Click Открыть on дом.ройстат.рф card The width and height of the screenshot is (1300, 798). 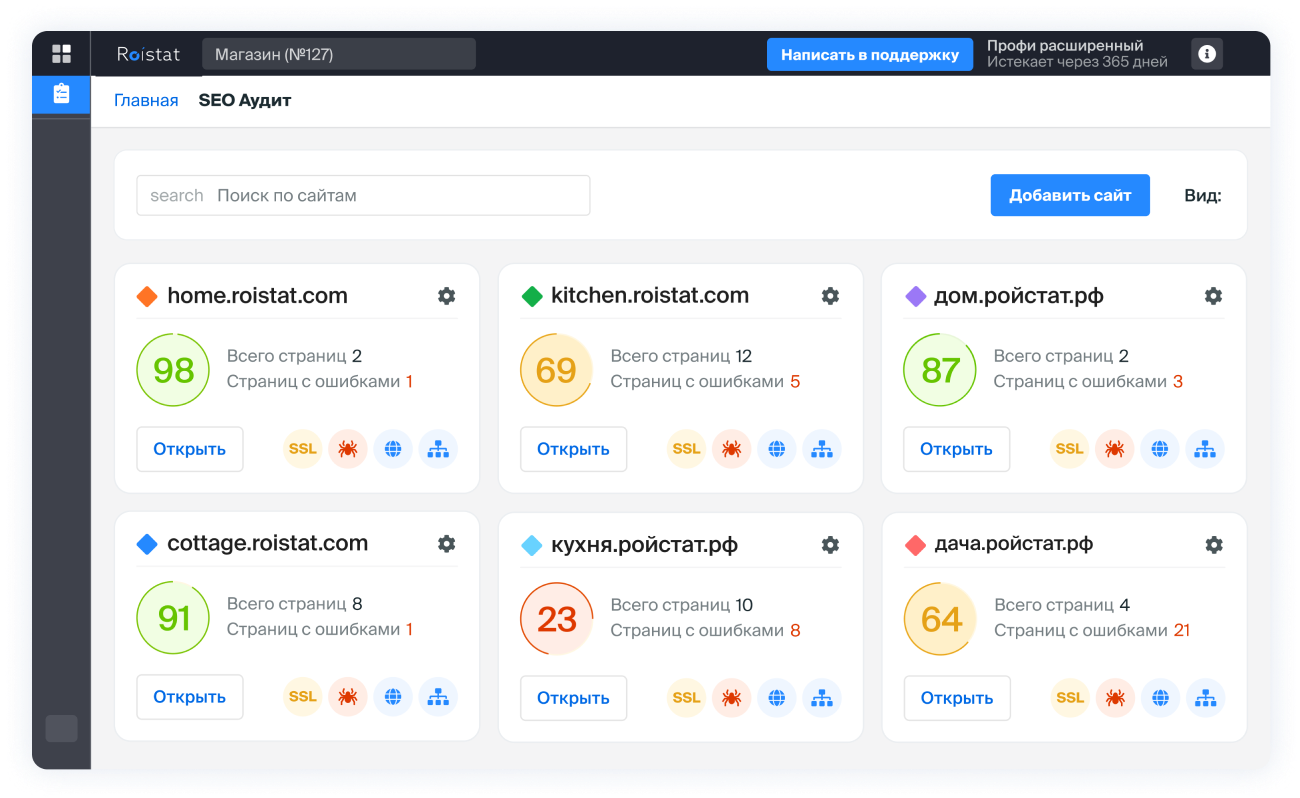[956, 449]
